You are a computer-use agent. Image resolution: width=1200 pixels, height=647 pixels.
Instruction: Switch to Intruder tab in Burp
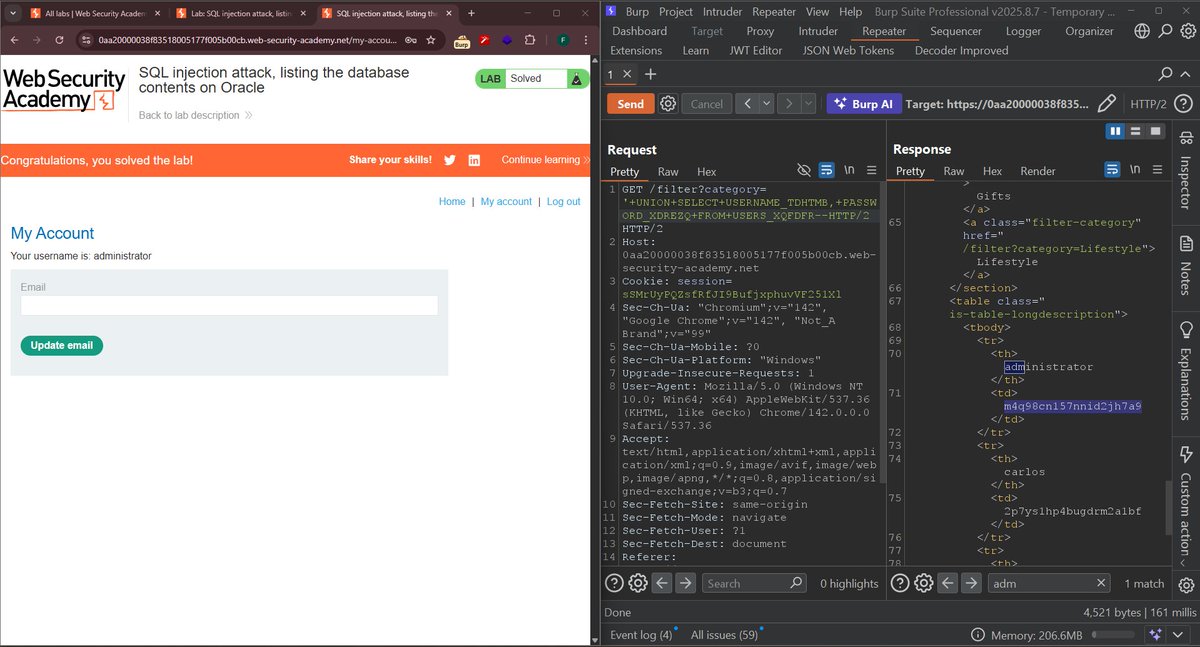click(818, 31)
